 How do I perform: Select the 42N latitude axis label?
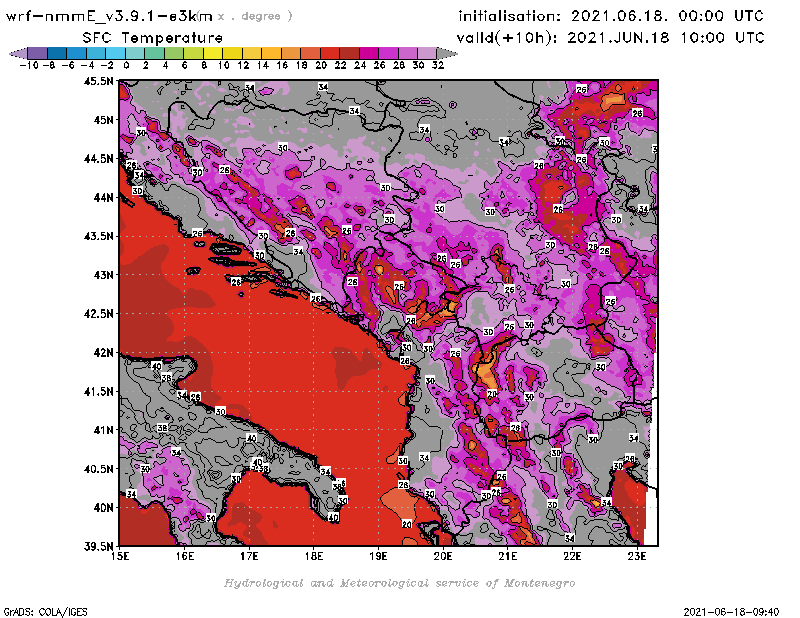103,353
